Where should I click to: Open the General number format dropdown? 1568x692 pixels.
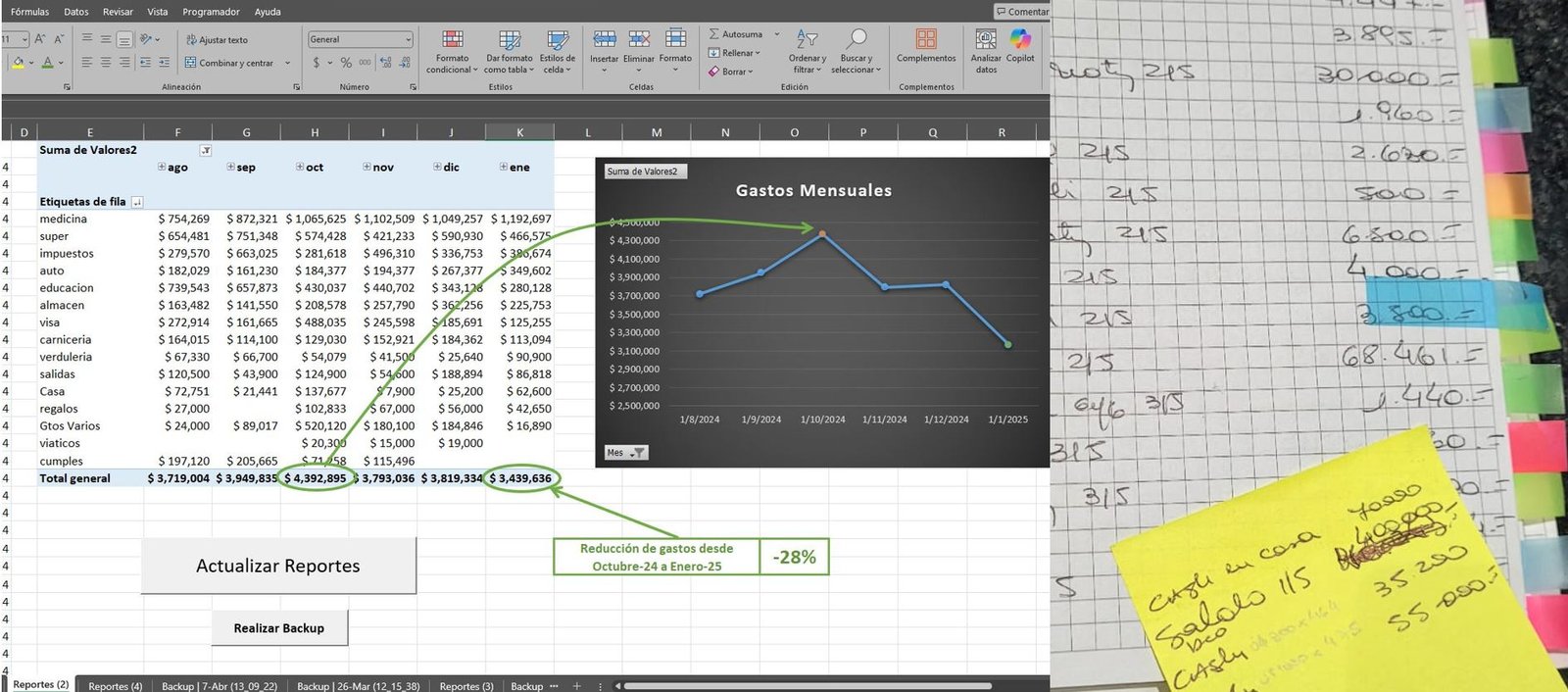pyautogui.click(x=408, y=39)
